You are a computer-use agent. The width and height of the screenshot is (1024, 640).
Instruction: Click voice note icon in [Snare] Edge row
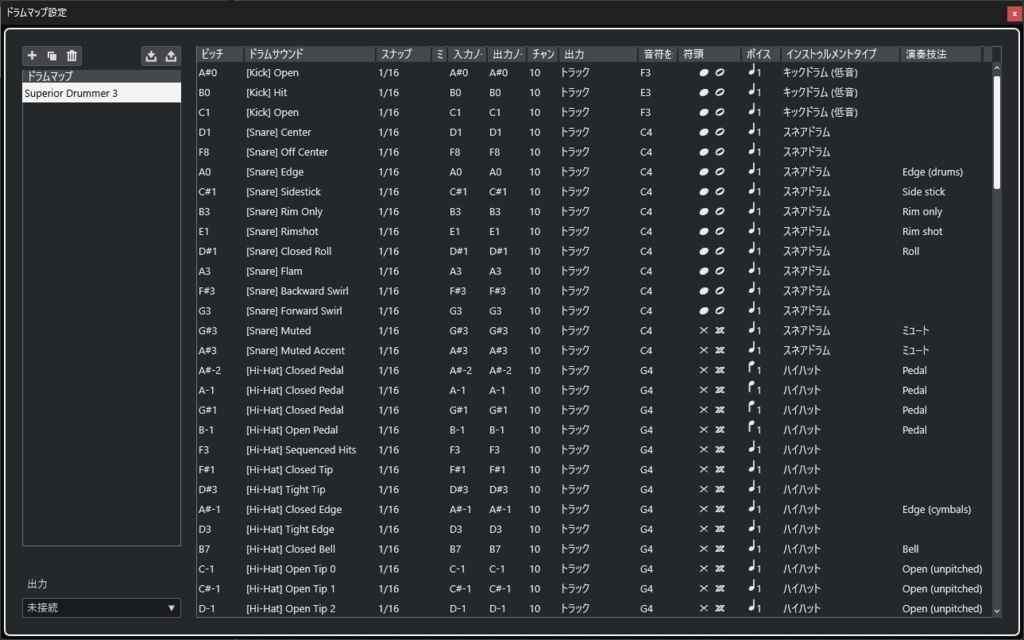754,171
